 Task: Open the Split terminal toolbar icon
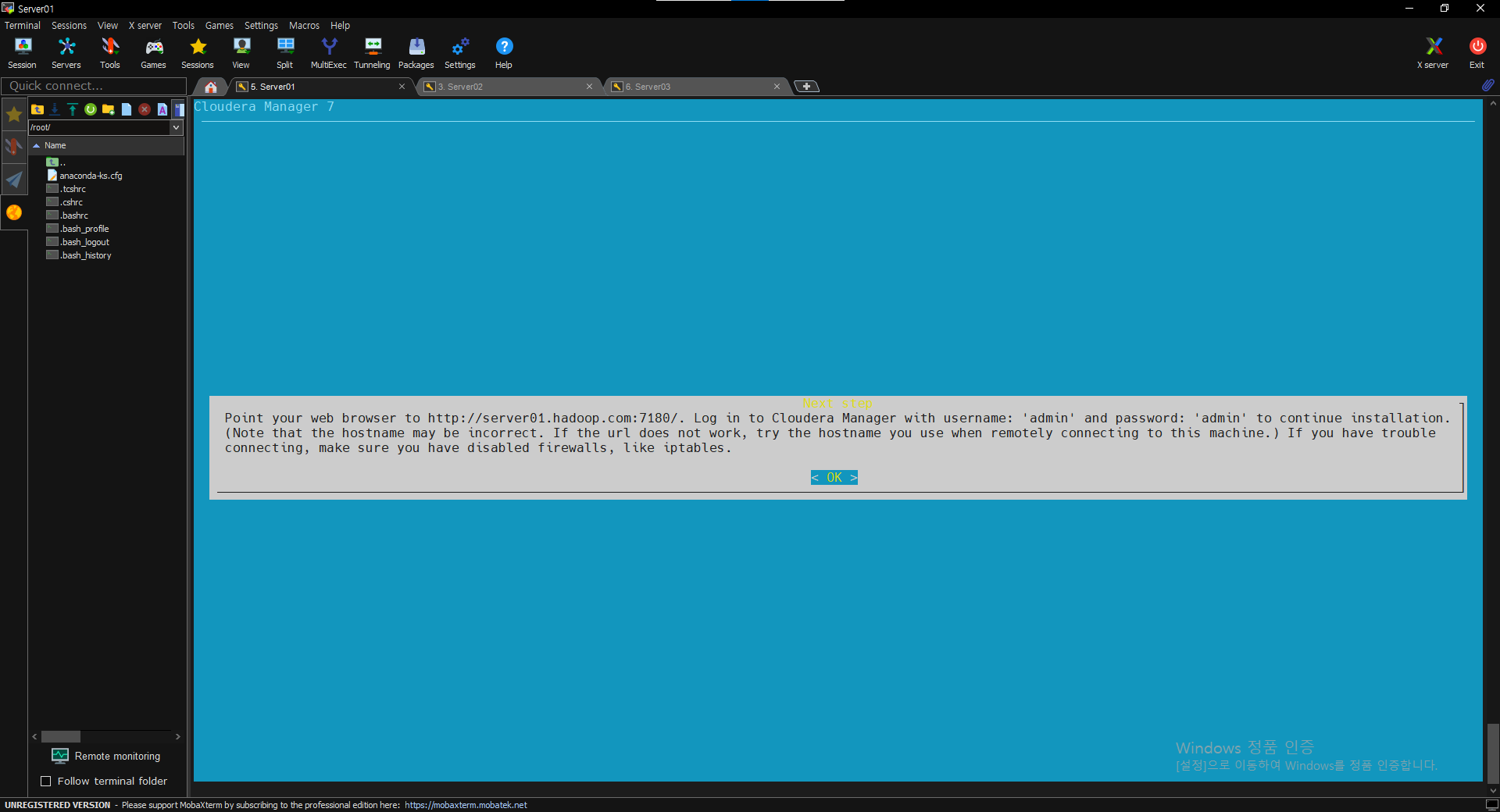pyautogui.click(x=285, y=53)
